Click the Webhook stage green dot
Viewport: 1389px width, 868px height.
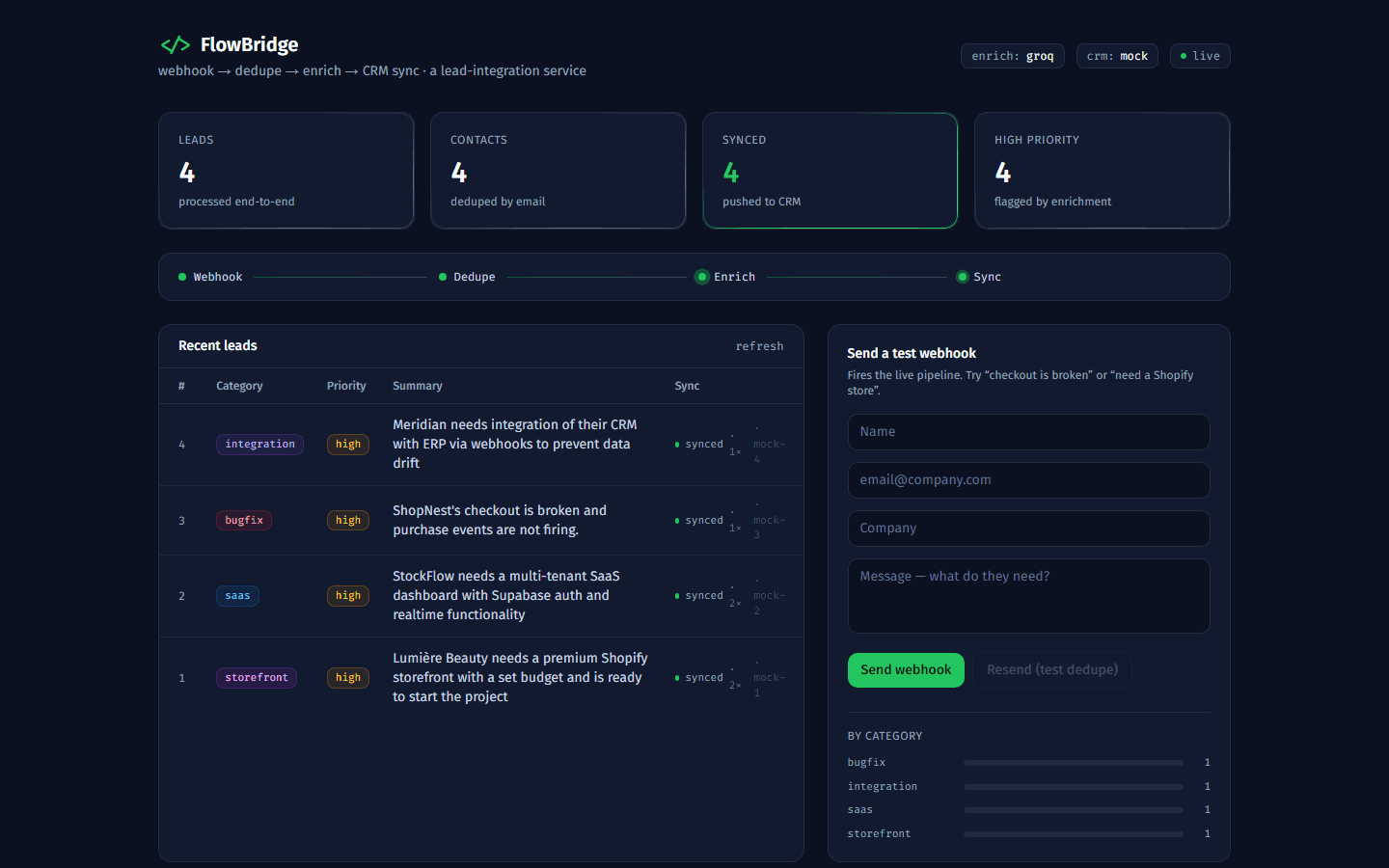182,277
